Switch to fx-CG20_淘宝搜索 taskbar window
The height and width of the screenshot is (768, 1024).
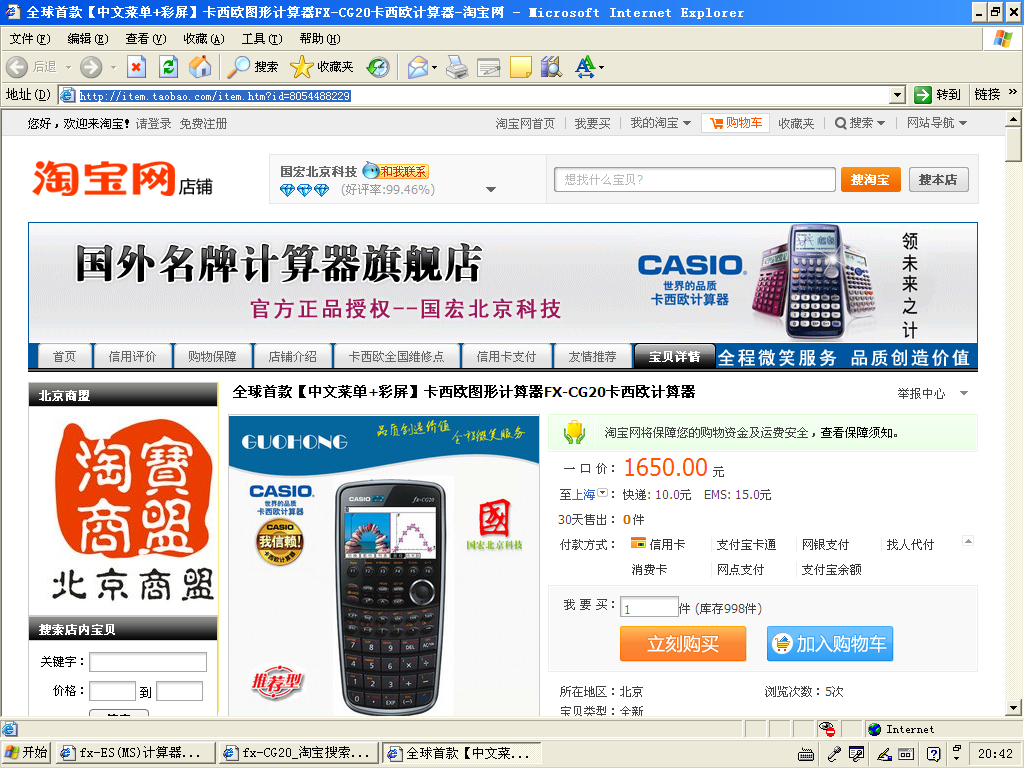pyautogui.click(x=299, y=753)
